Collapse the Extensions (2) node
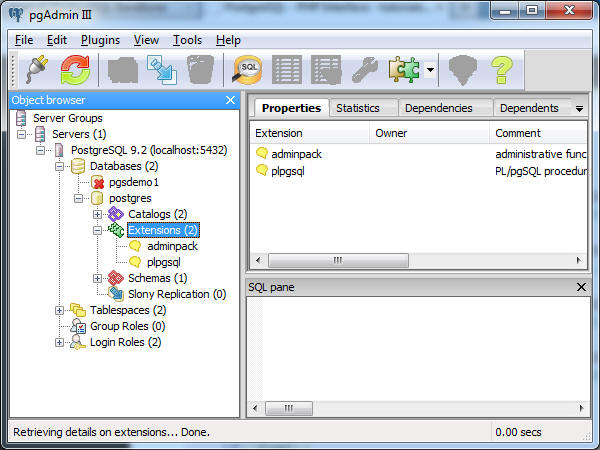The height and width of the screenshot is (450, 600). point(97,230)
